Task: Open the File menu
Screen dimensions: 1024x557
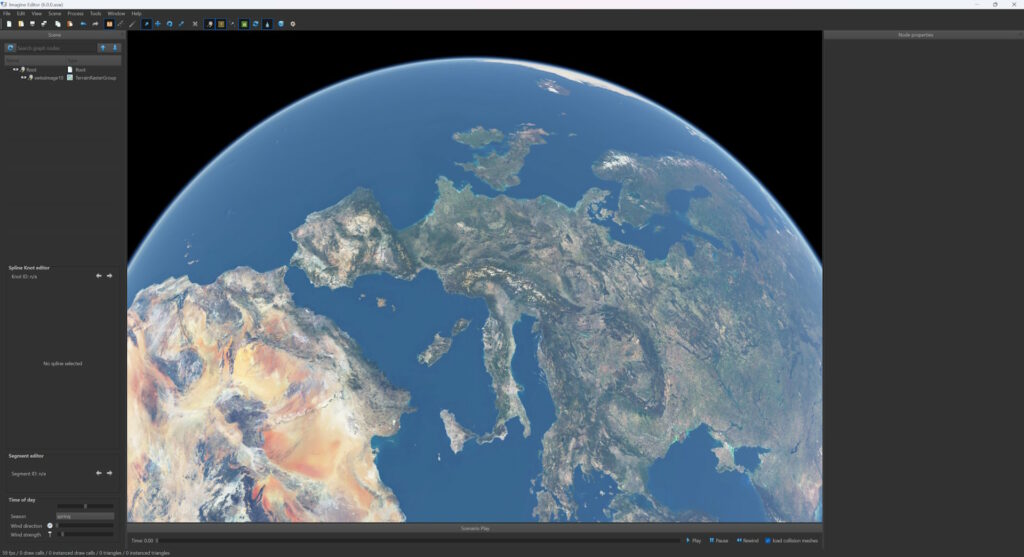Action: point(7,14)
